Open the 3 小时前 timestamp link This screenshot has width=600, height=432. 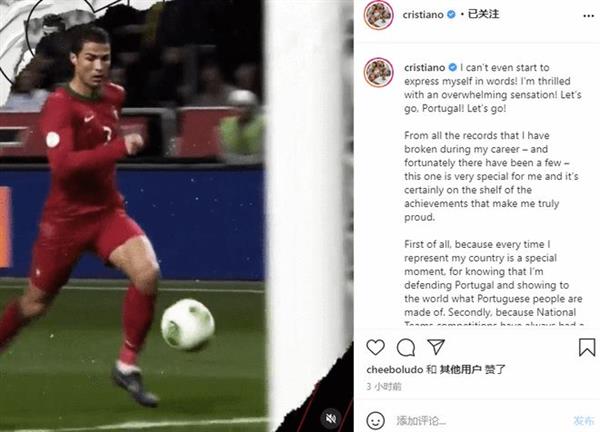[x=383, y=386]
